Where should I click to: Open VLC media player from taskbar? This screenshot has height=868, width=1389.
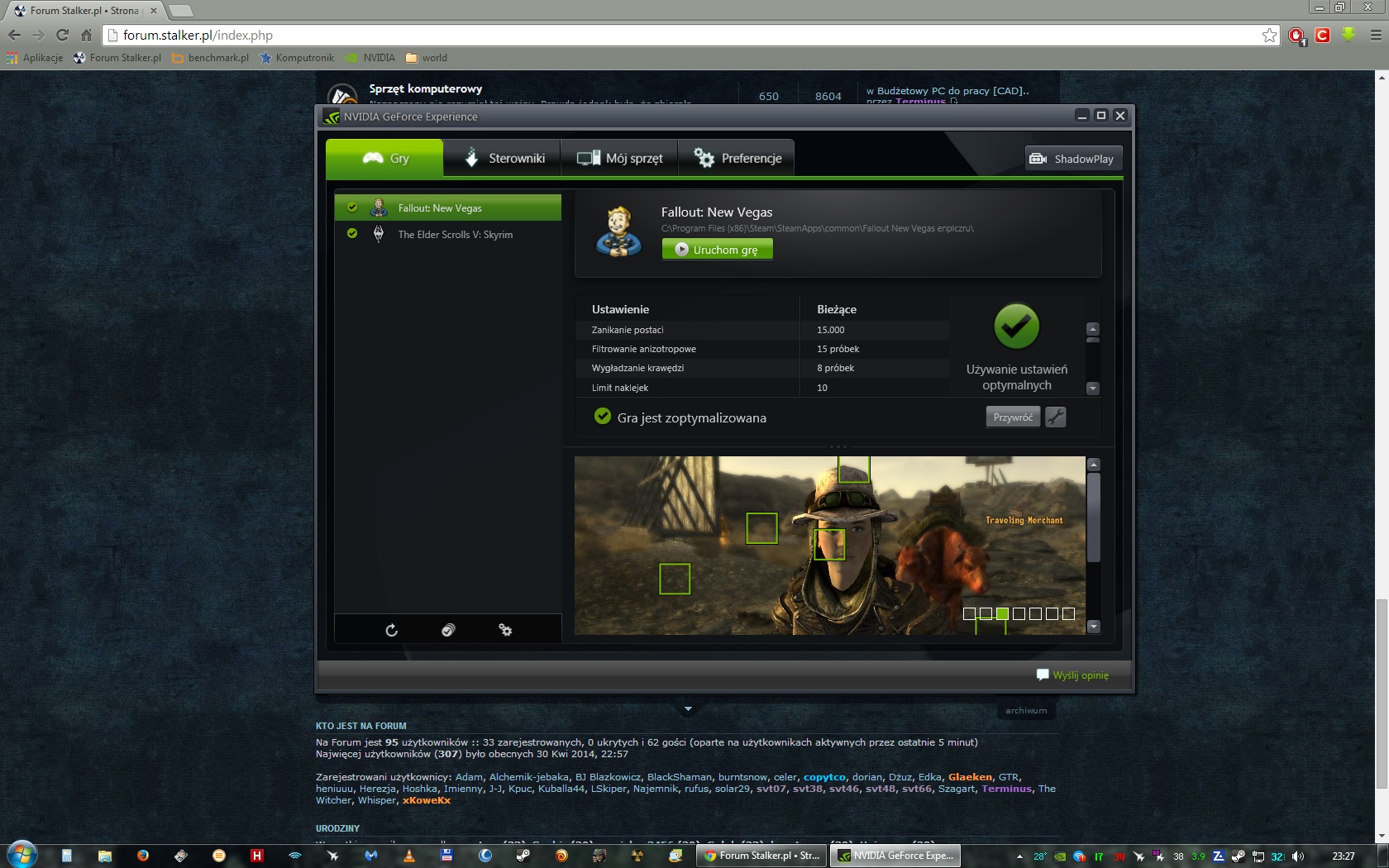[x=408, y=856]
